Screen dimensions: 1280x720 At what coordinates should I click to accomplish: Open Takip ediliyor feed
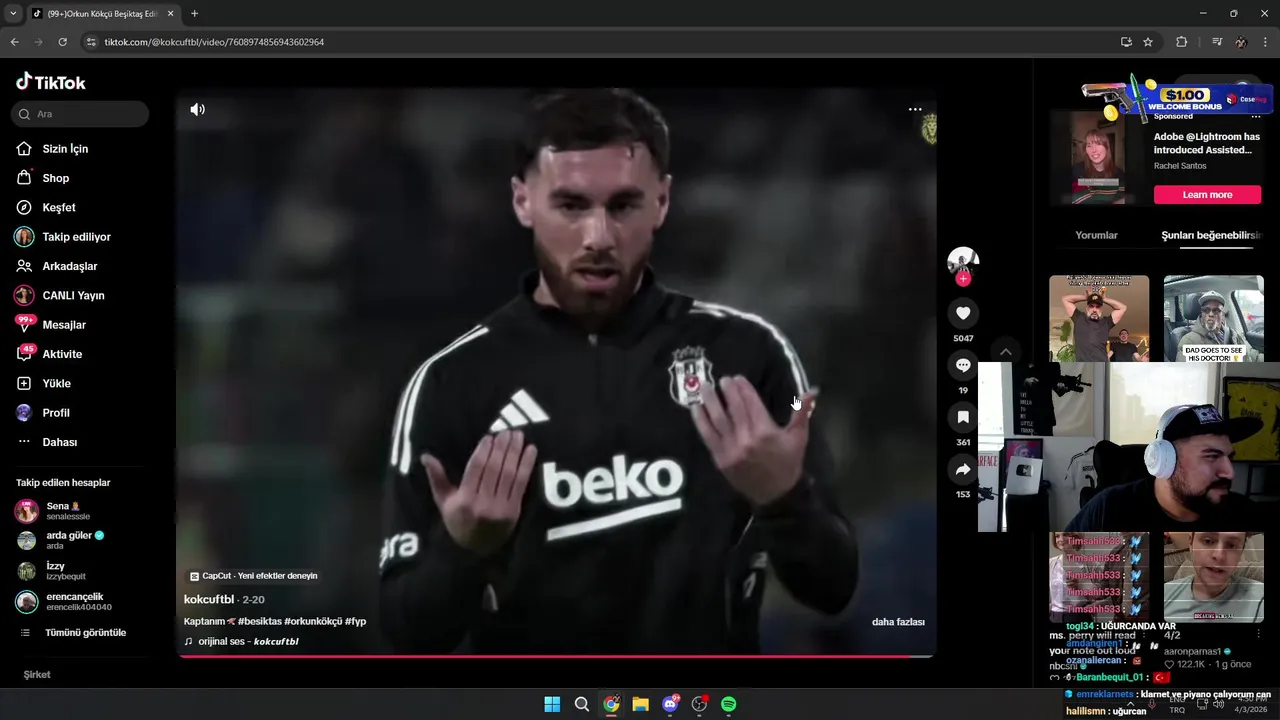[x=76, y=237]
